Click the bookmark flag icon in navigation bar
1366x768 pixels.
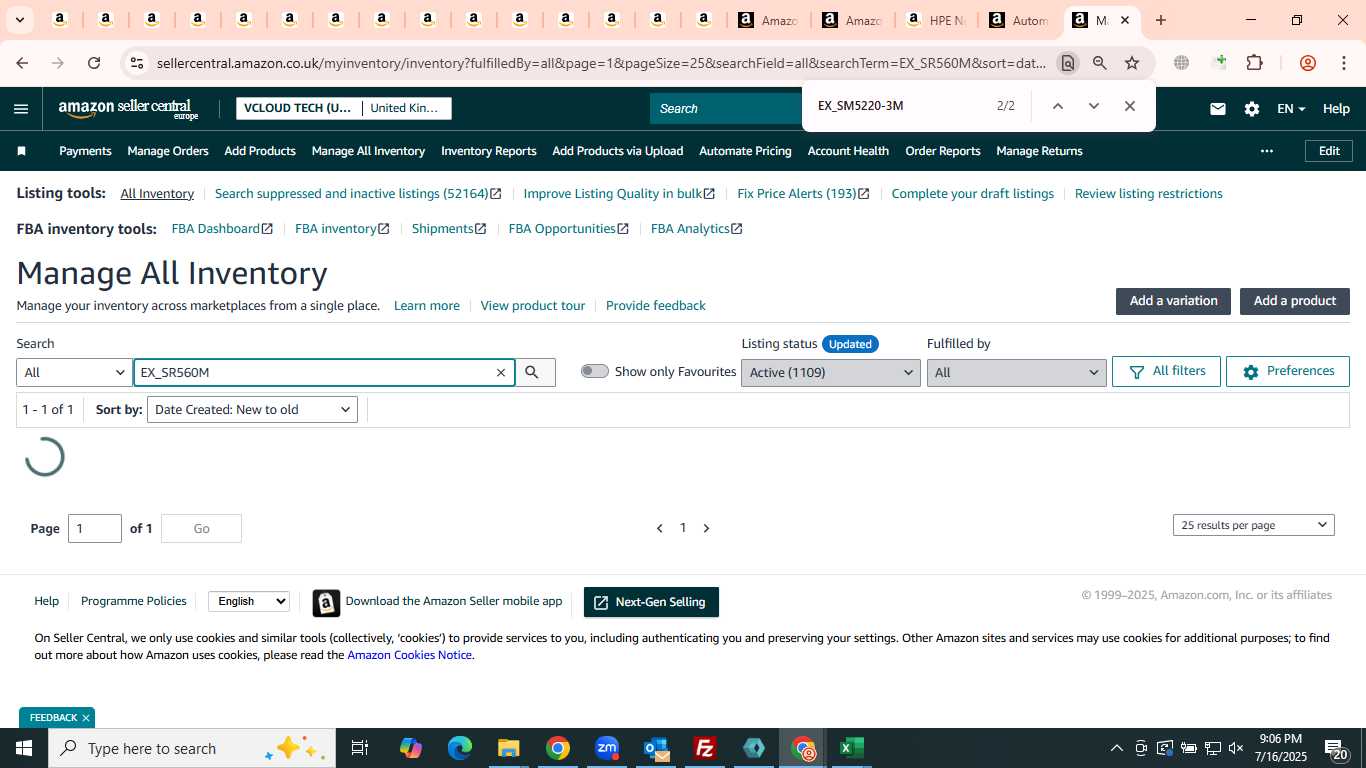click(x=21, y=151)
